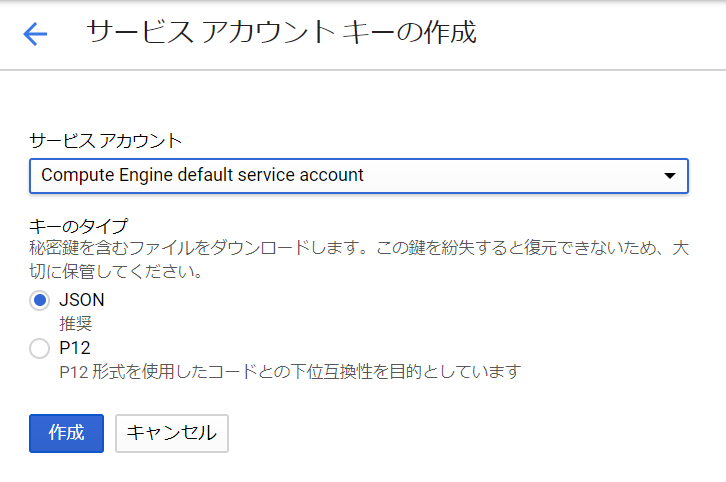Click the P12 形式 compatibility description text
Image resolution: width=726 pixels, height=482 pixels.
[290, 371]
